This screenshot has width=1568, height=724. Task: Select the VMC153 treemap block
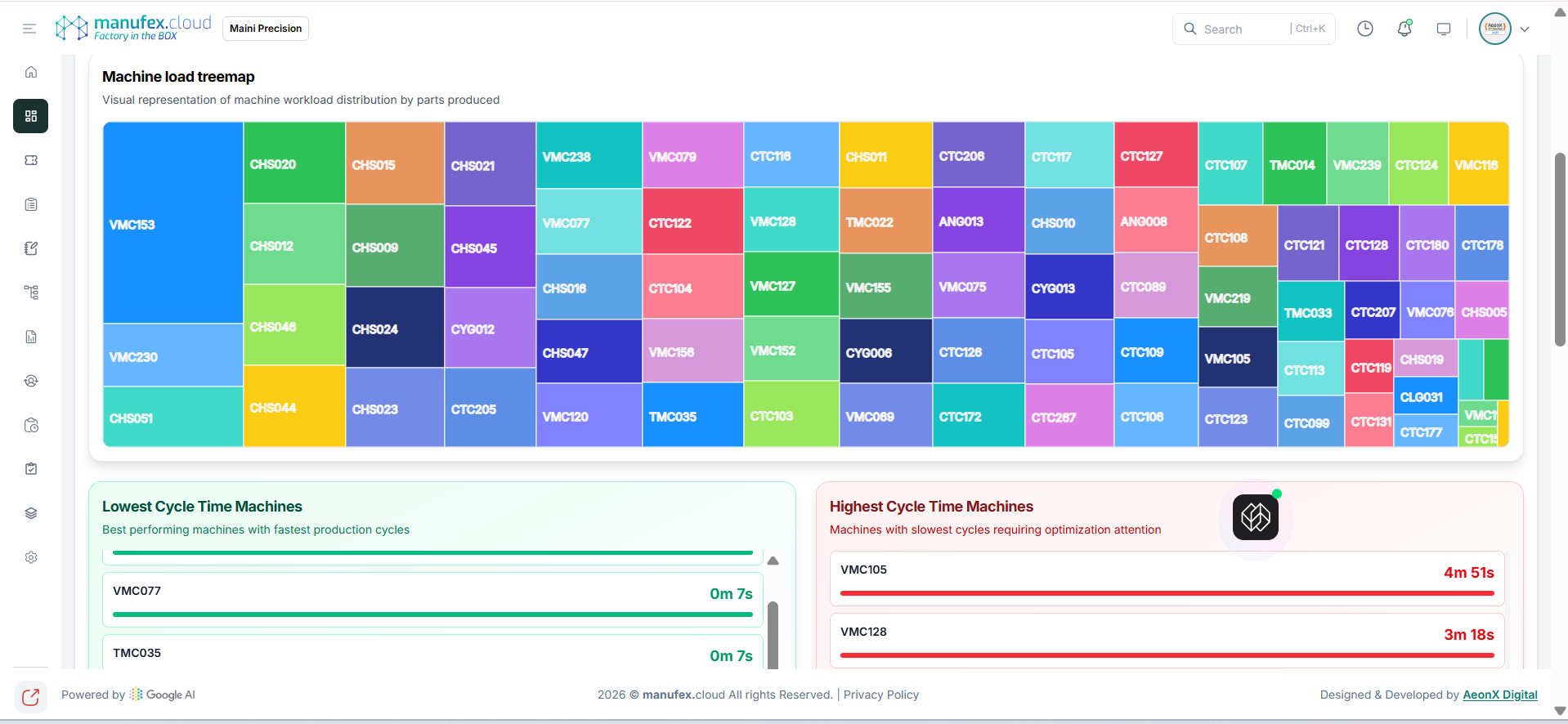click(x=173, y=223)
